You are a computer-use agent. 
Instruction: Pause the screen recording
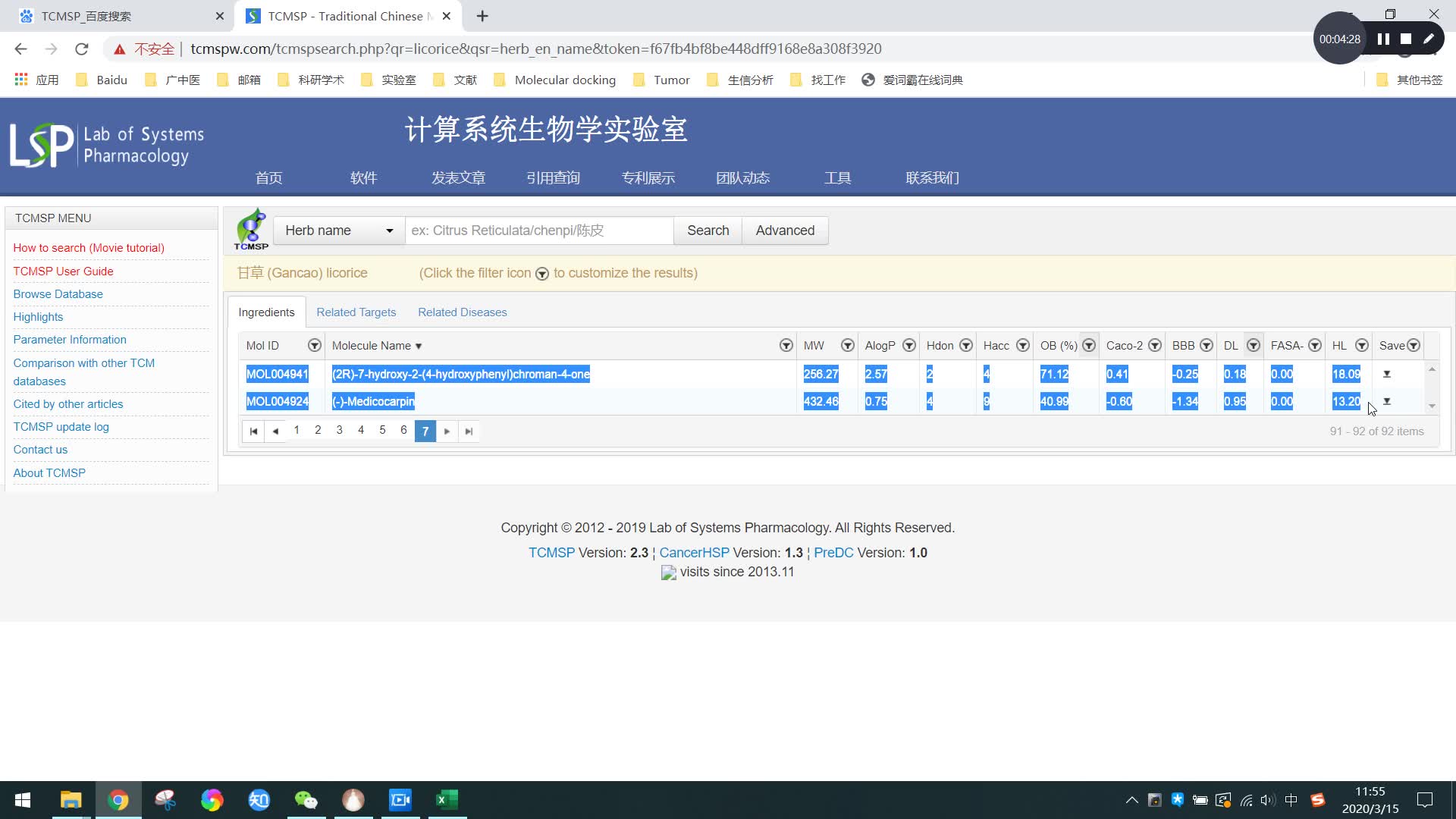(x=1383, y=39)
